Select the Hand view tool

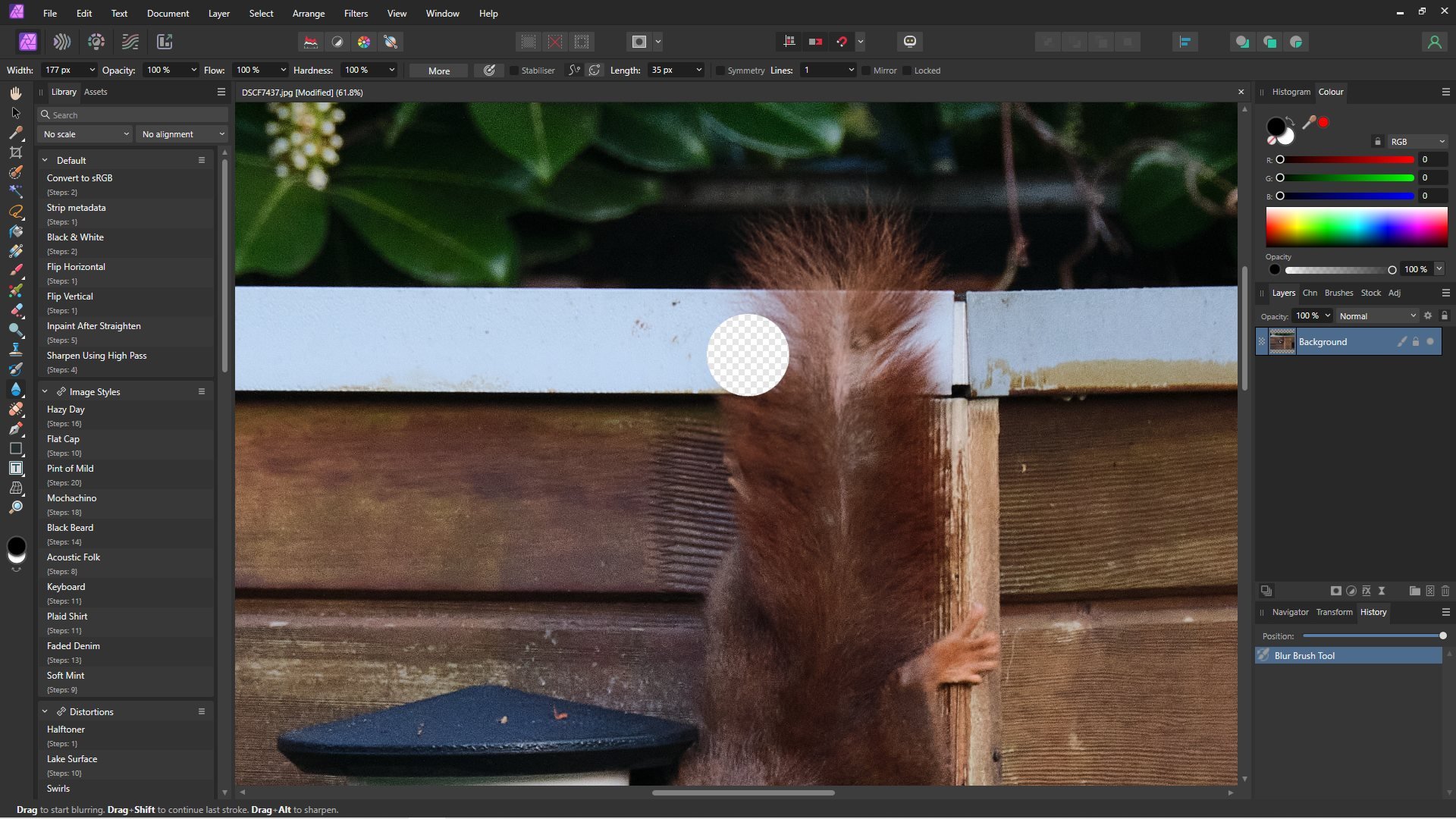point(15,93)
